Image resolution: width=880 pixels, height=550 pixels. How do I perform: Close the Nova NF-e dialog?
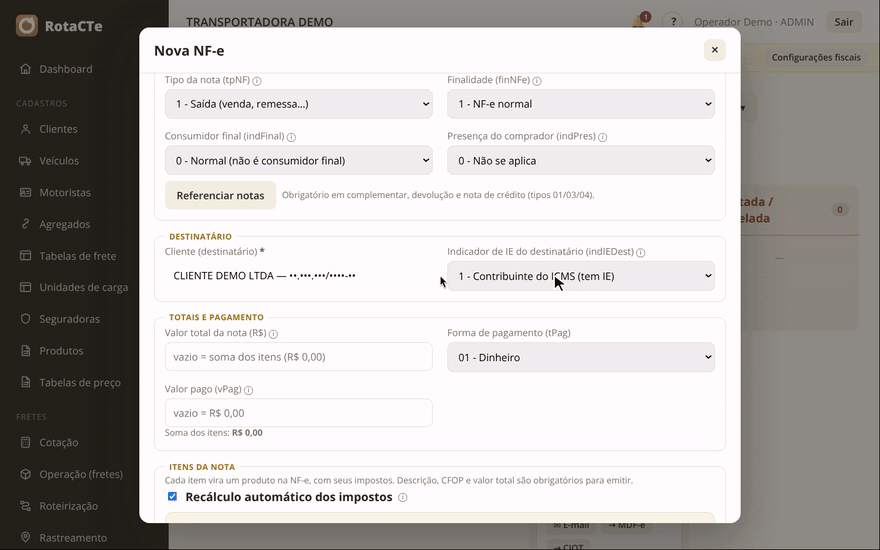[714, 50]
